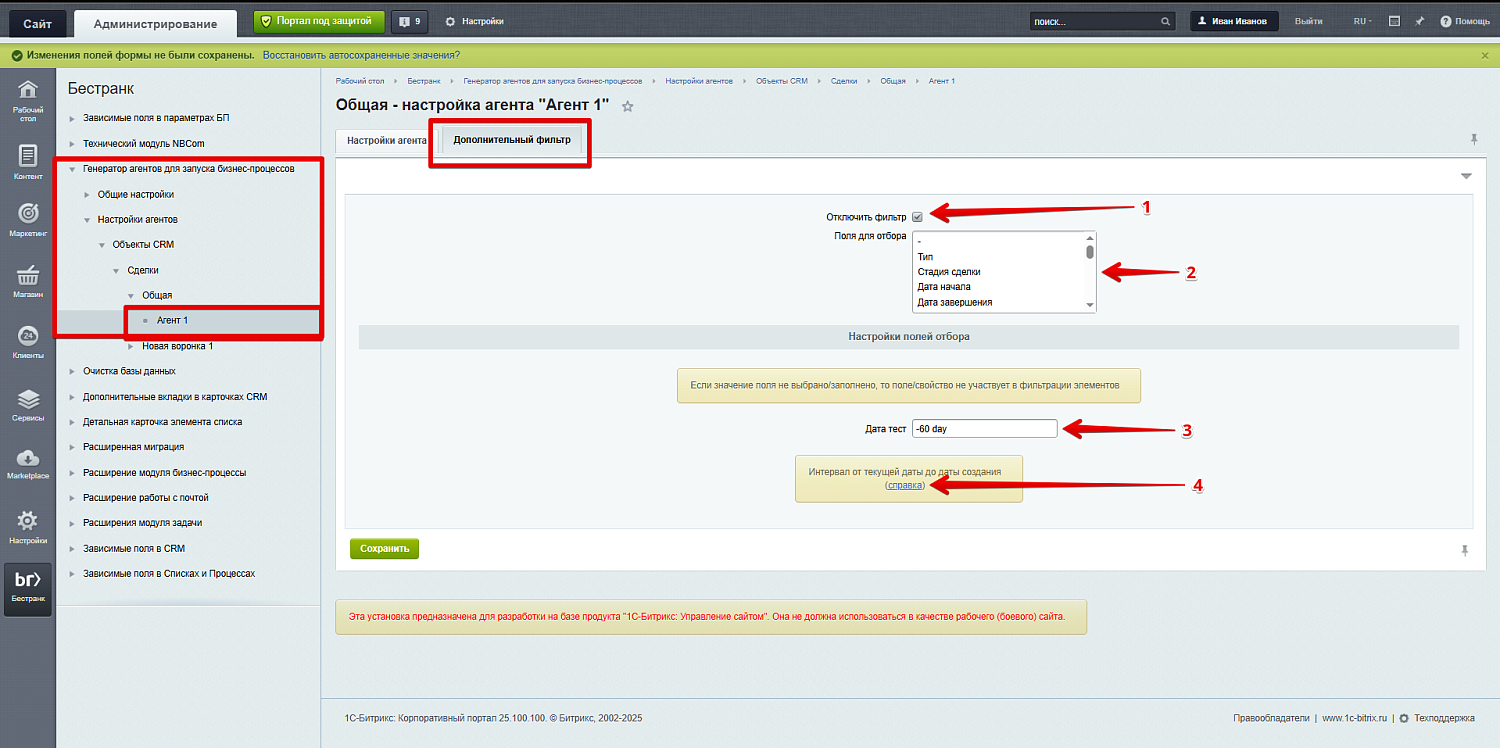This screenshot has width=1500, height=748.
Task: Switch to the Настройки агента tab
Action: click(x=387, y=141)
